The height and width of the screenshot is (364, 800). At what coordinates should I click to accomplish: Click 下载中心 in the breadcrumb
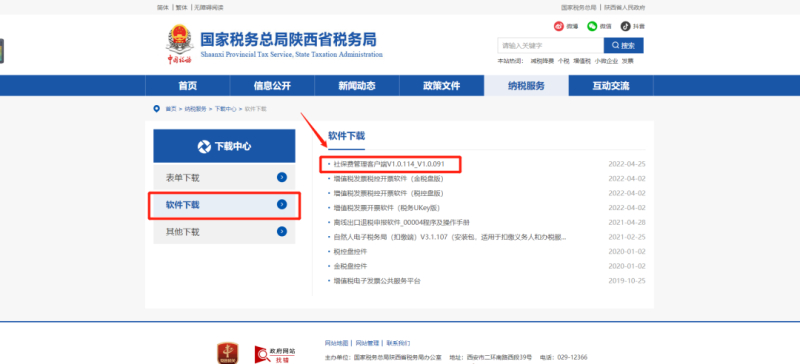coord(226,109)
